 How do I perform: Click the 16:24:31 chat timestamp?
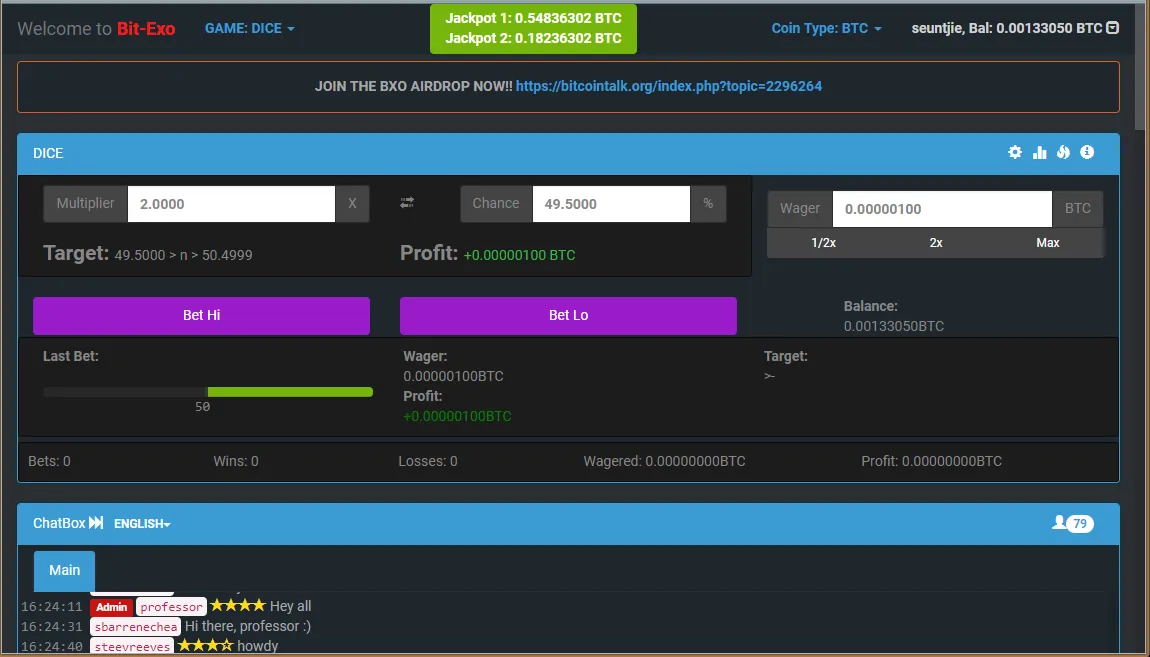[x=51, y=627]
